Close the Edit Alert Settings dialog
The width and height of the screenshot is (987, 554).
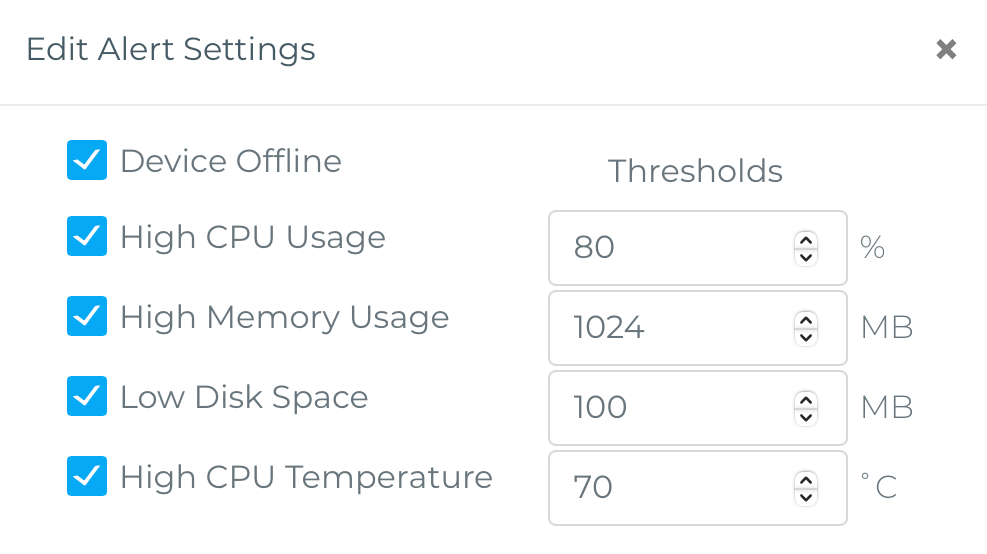pyautogui.click(x=946, y=50)
